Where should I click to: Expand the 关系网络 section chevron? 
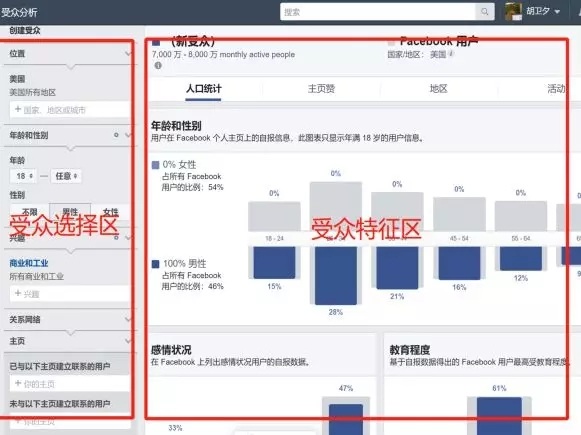pos(128,319)
